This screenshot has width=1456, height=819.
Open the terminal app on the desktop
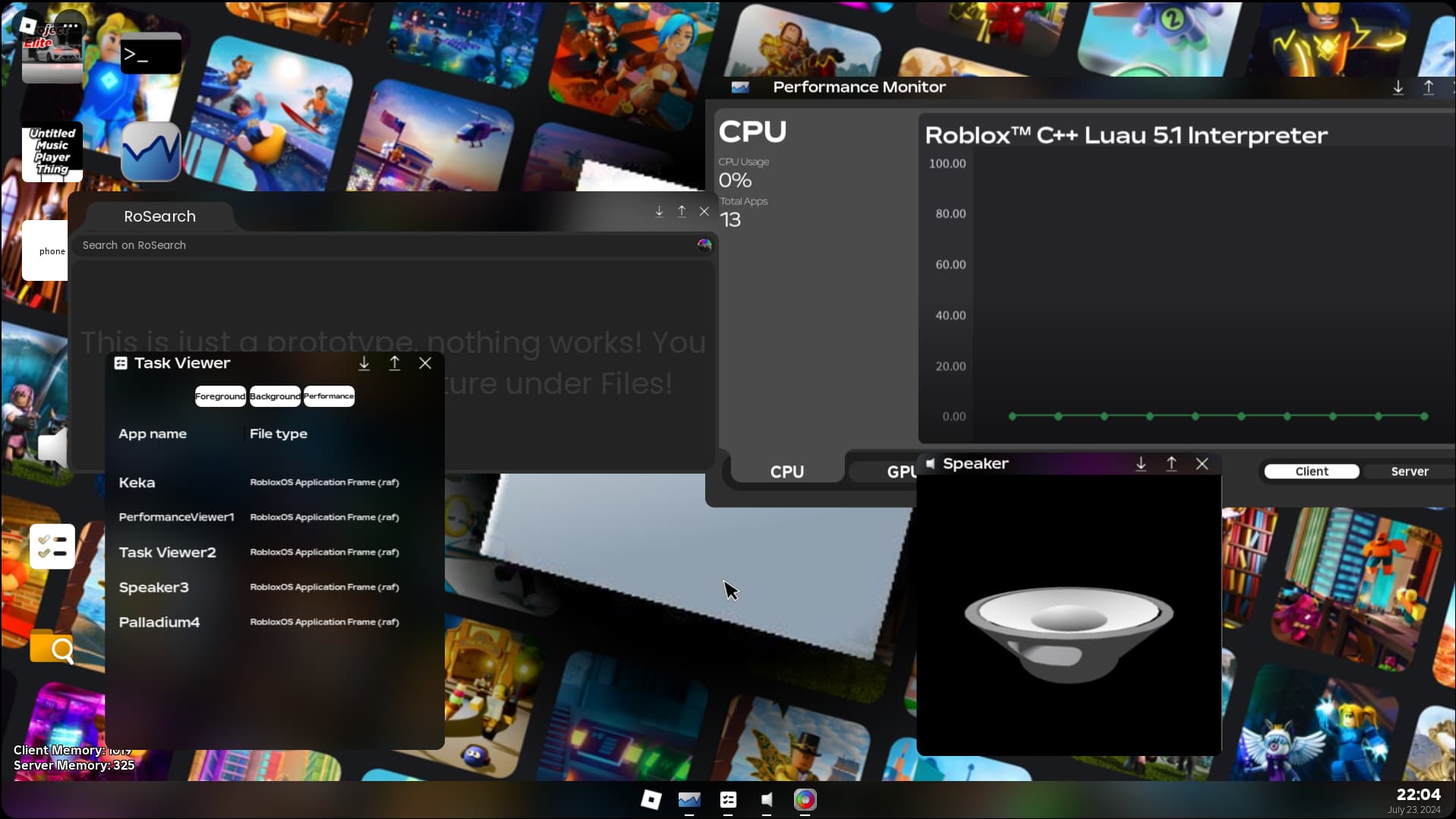[150, 52]
